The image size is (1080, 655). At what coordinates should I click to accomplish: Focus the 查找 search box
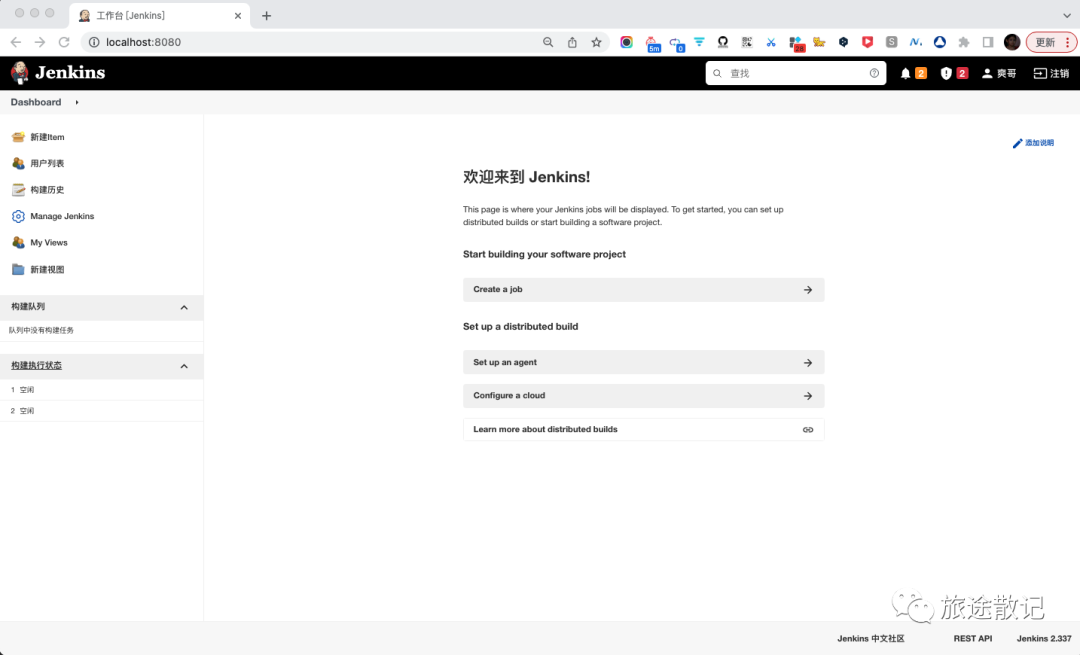click(796, 73)
